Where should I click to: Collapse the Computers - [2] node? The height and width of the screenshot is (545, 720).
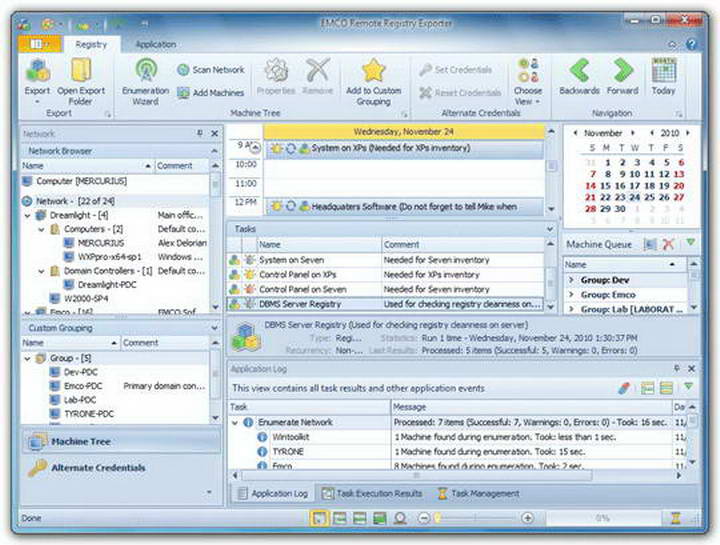pos(41,229)
